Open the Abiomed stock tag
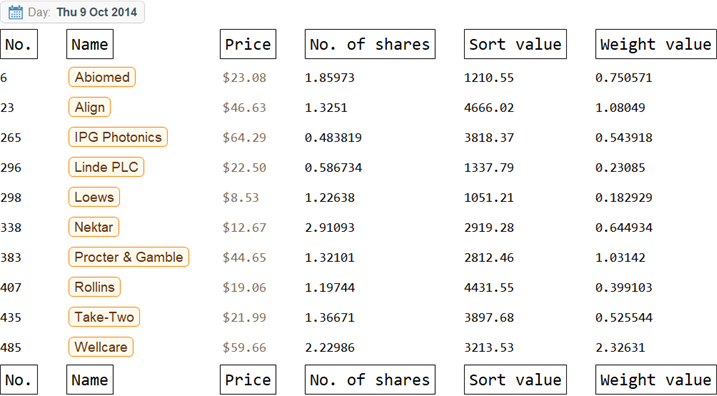Viewport: 717px width, 396px height. click(x=102, y=77)
